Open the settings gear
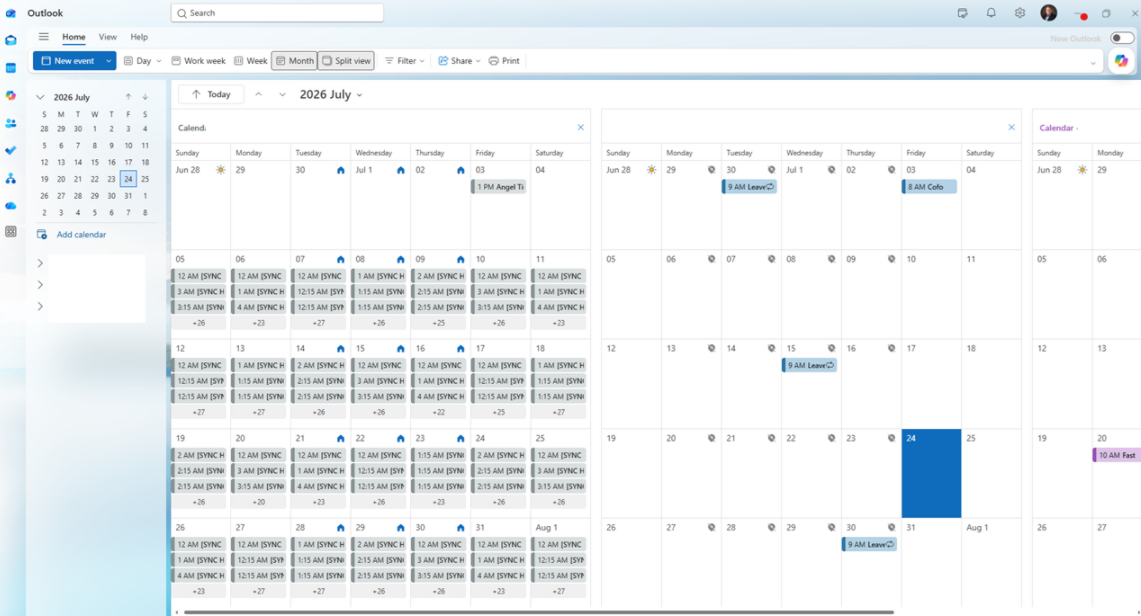The image size is (1141, 616). coord(1019,13)
